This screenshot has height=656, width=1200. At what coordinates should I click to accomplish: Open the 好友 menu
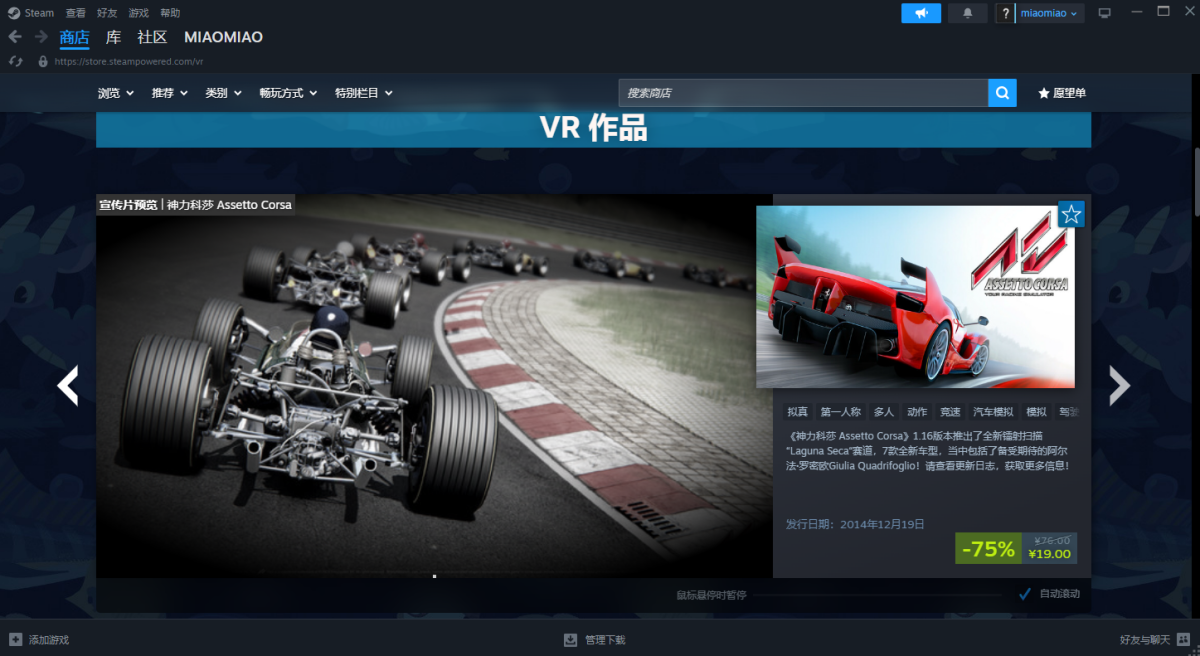[x=107, y=13]
